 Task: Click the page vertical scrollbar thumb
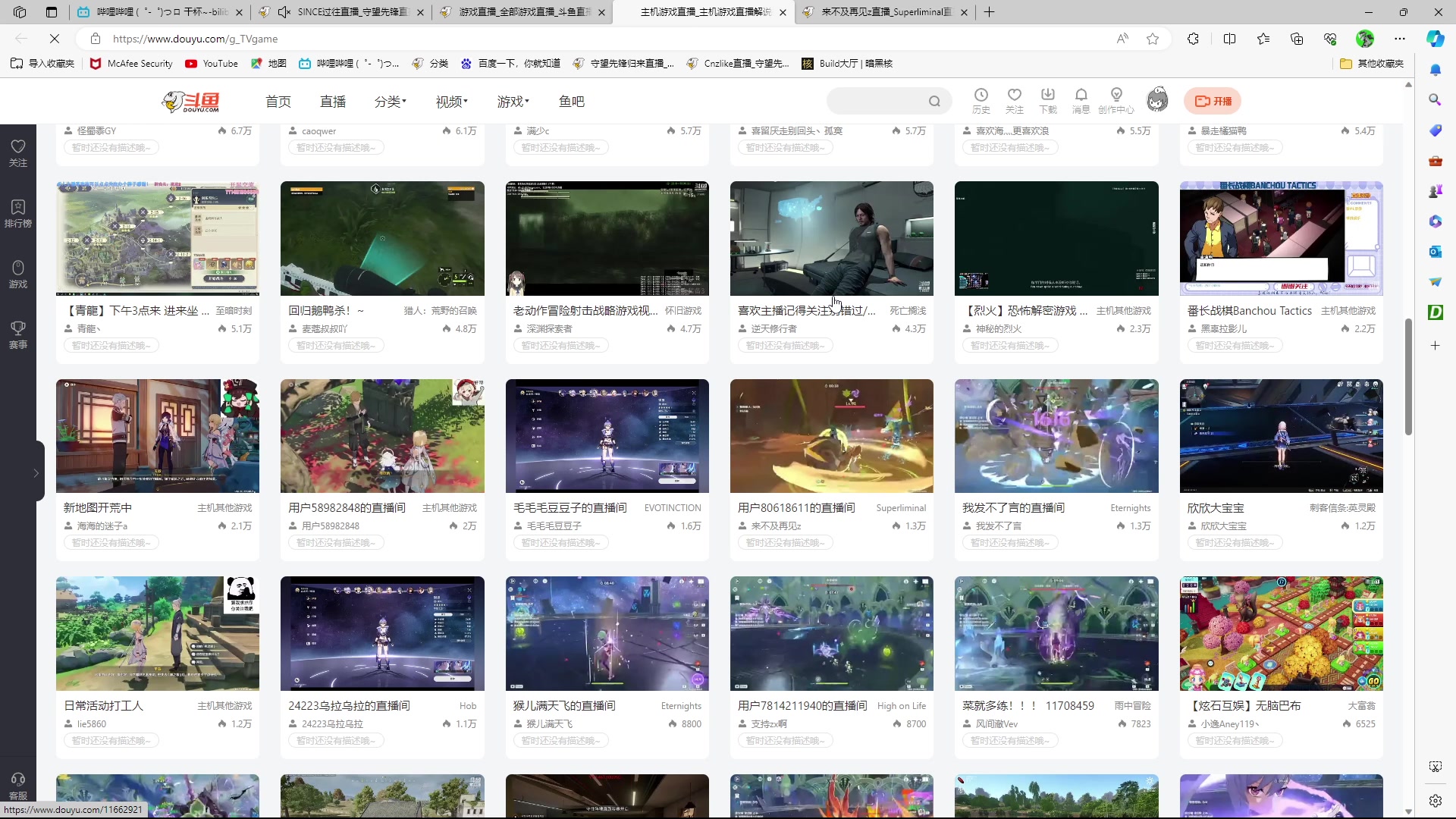(x=1408, y=376)
